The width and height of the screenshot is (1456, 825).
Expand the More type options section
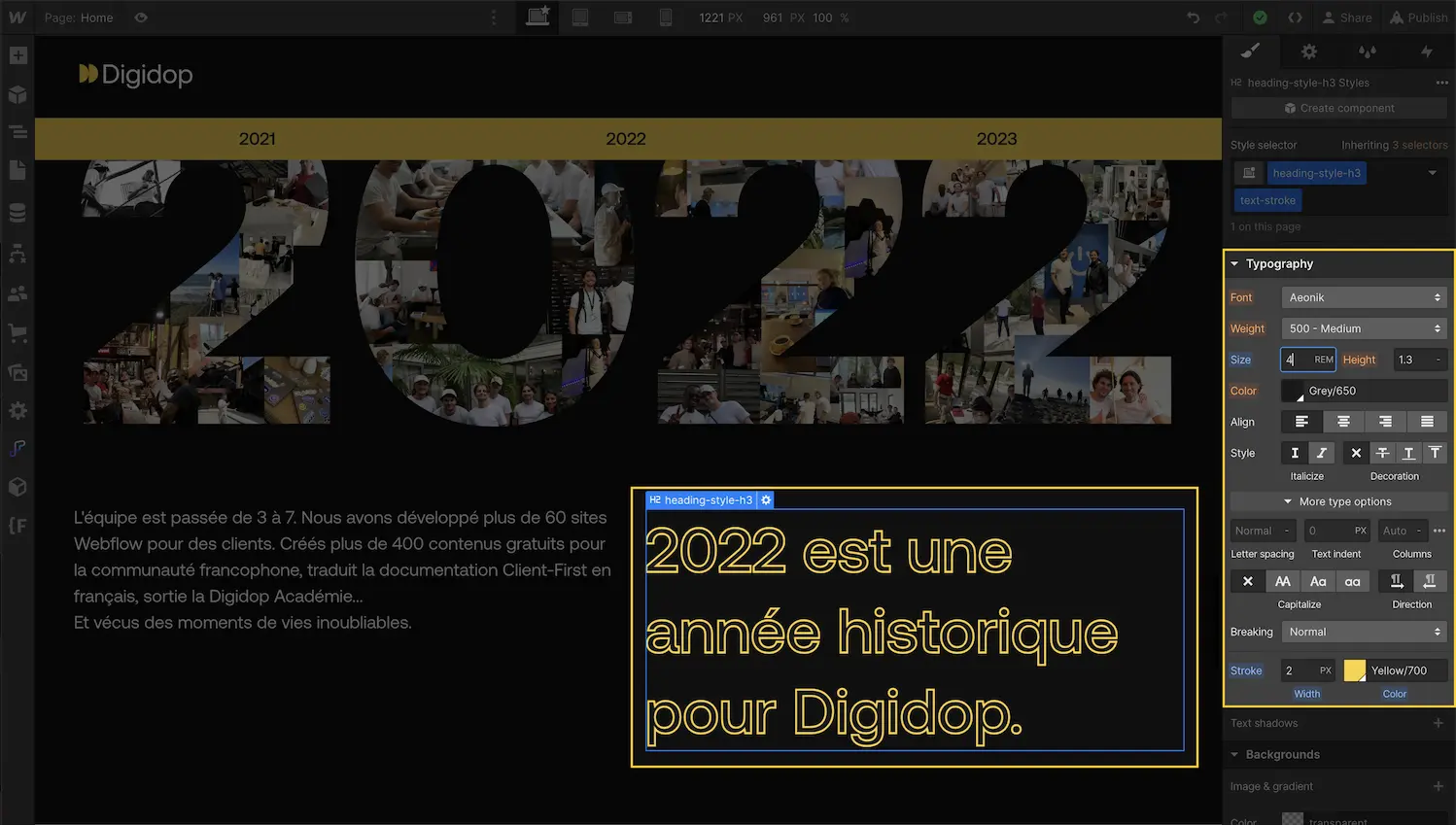(x=1338, y=500)
